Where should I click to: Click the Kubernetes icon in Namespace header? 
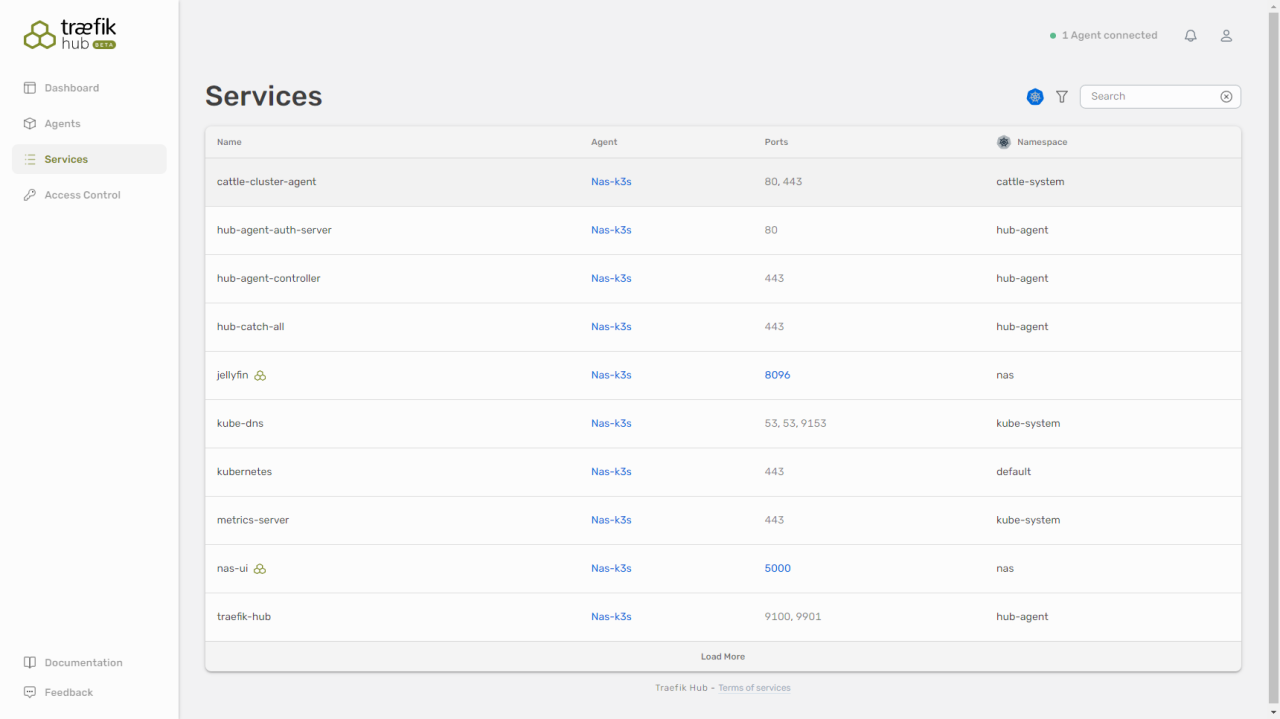tap(1004, 142)
